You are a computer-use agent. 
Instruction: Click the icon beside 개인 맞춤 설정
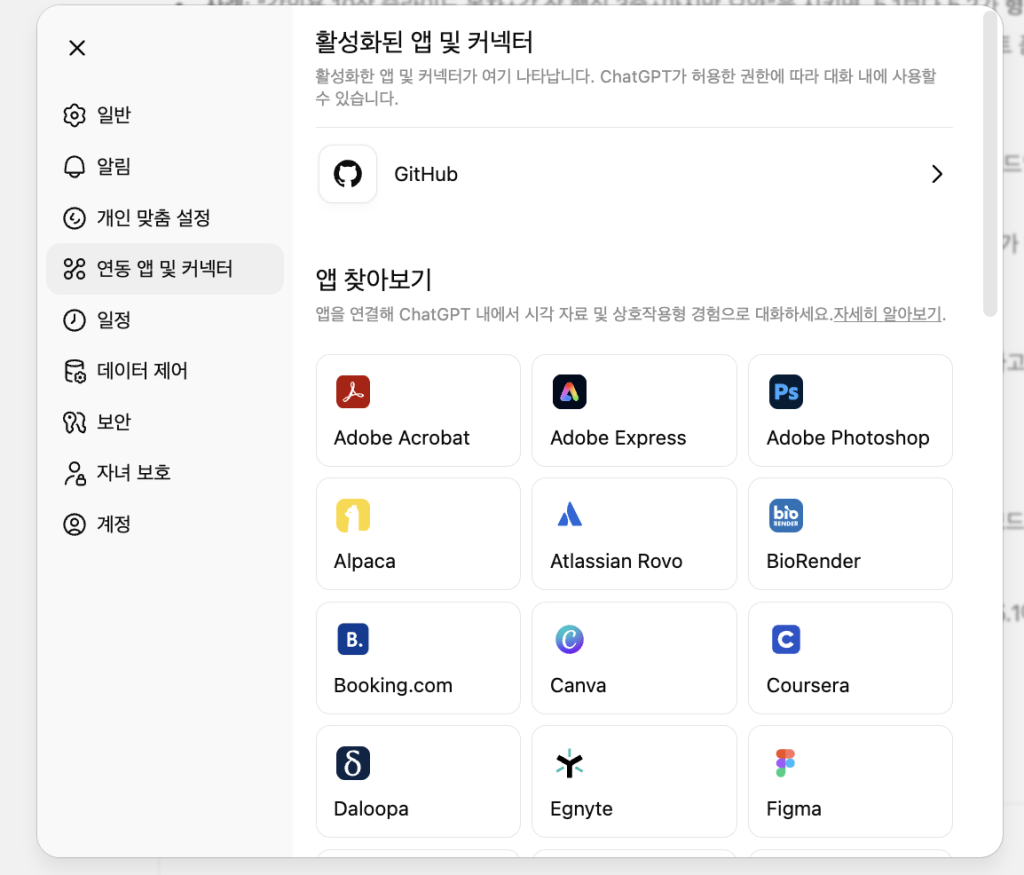pyautogui.click(x=74, y=217)
